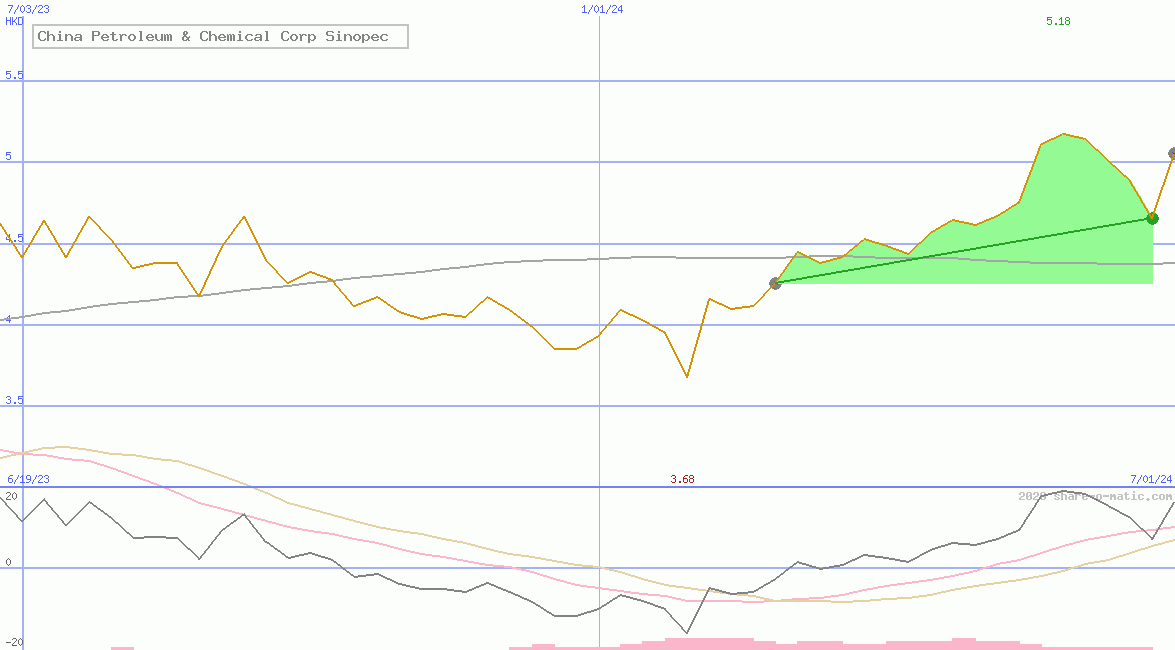
Task: Click the 5 price axis label
Action: tap(9, 156)
